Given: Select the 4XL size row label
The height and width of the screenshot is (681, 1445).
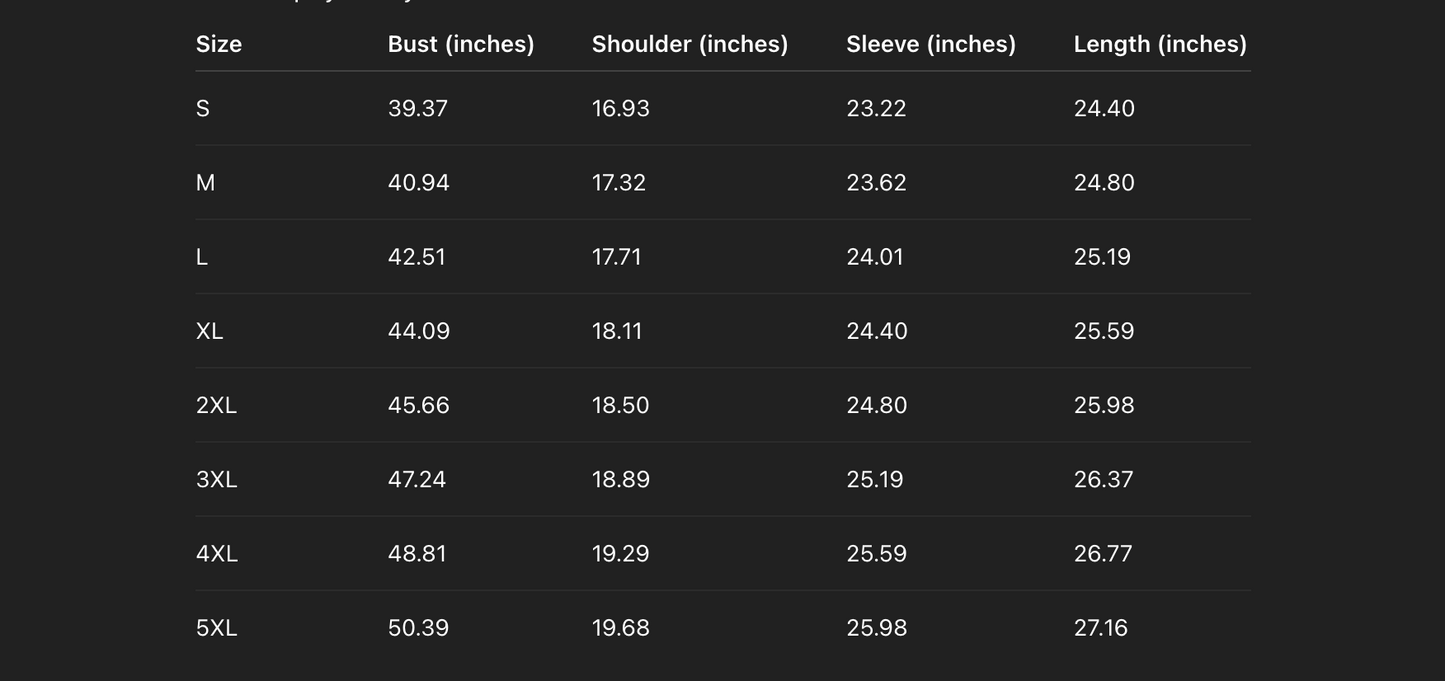Looking at the screenshot, I should (217, 554).
